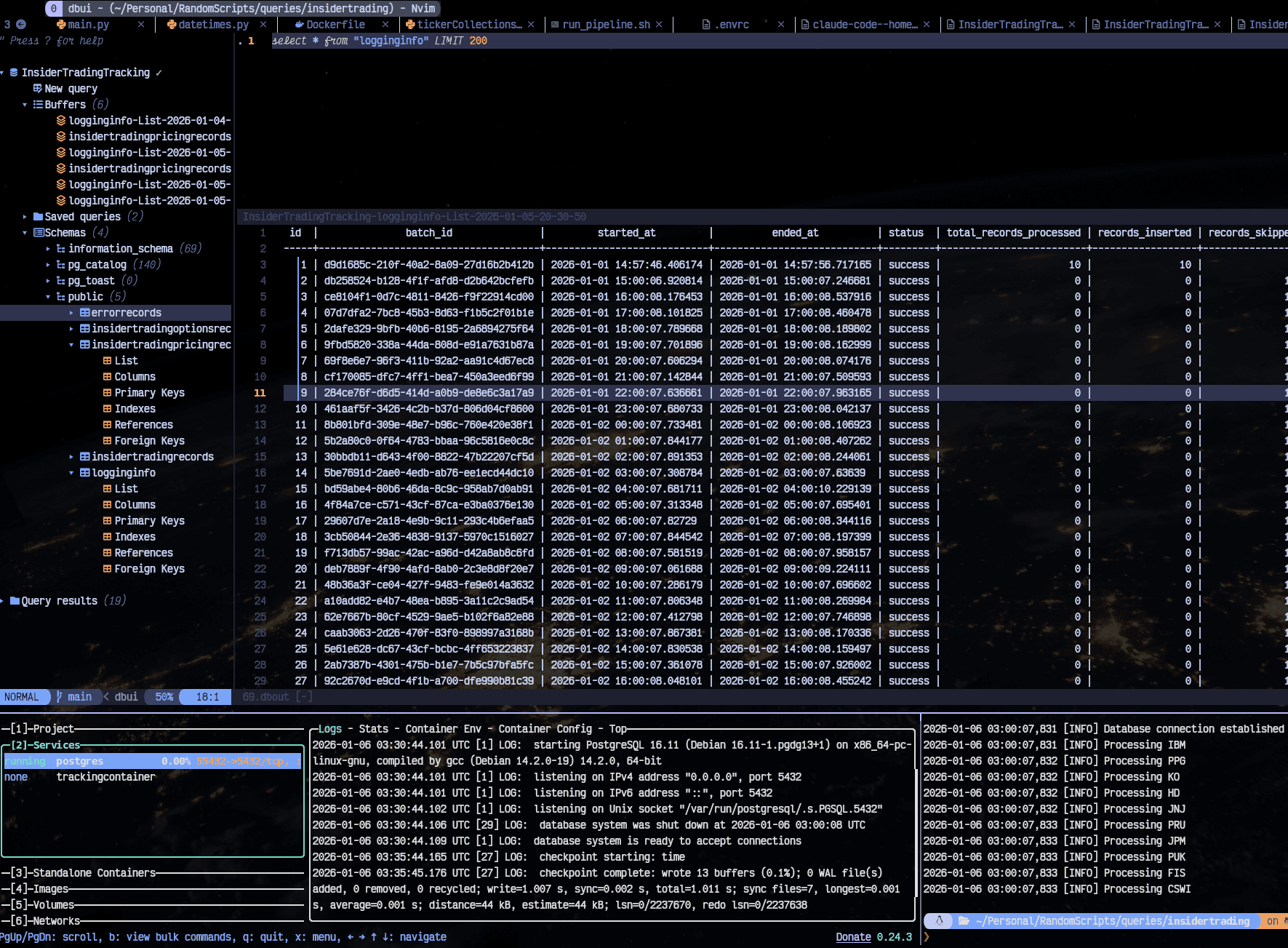Switch to the run_pipeline.sh tab
Image resolution: width=1288 pixels, height=948 pixels.
click(x=605, y=25)
